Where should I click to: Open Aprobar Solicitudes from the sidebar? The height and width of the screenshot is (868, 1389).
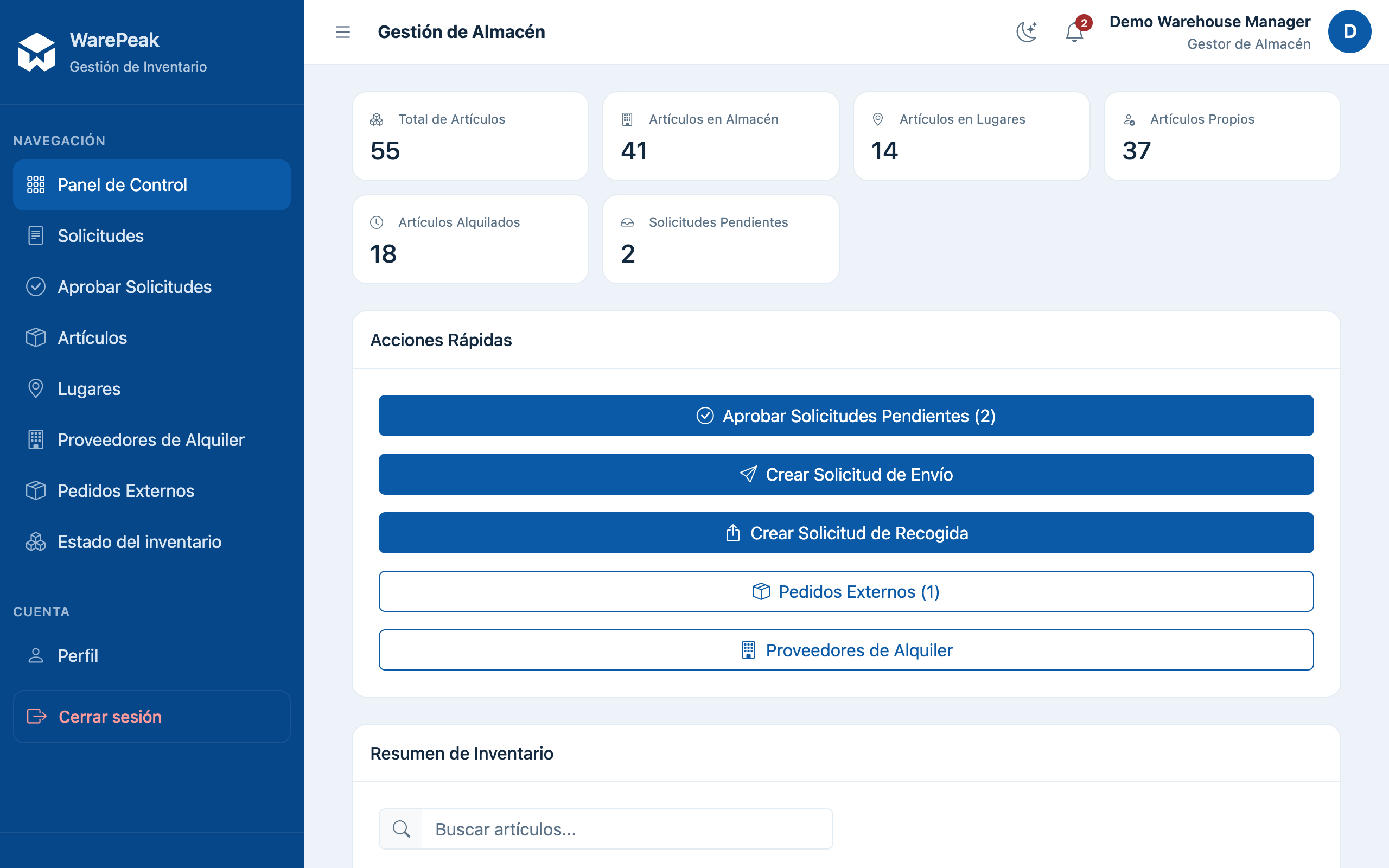click(x=151, y=286)
